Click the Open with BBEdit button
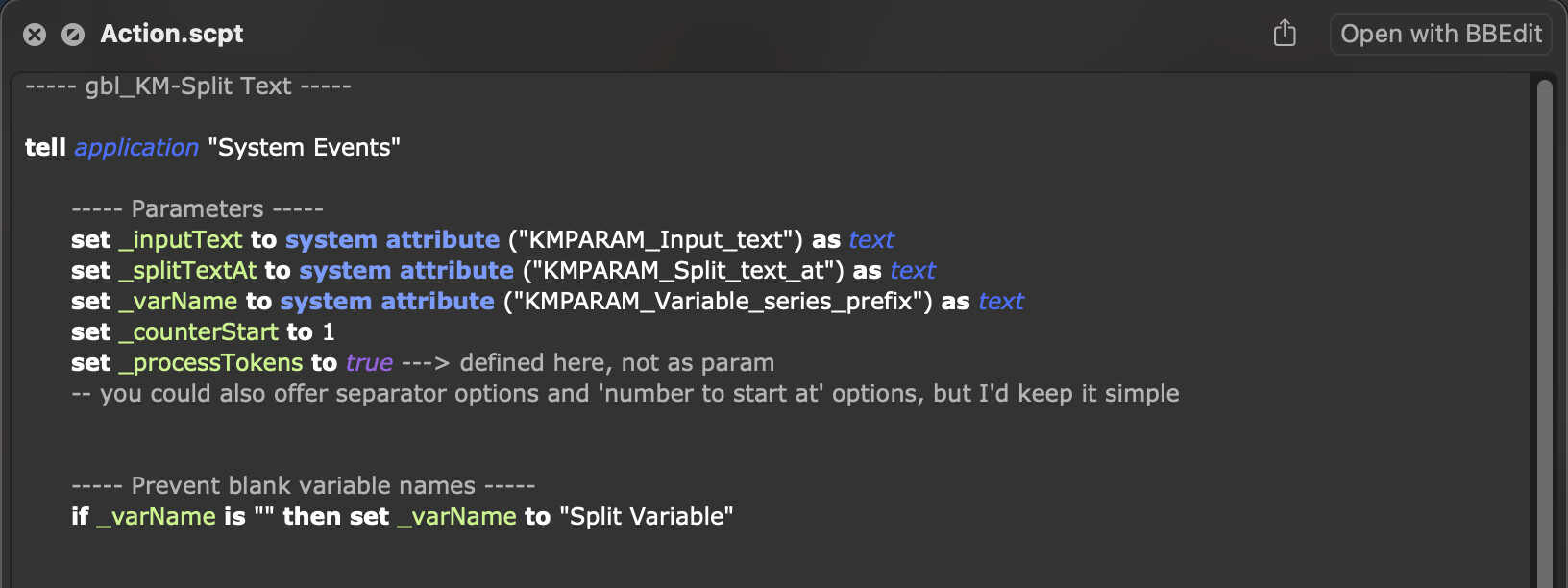 pos(1440,35)
